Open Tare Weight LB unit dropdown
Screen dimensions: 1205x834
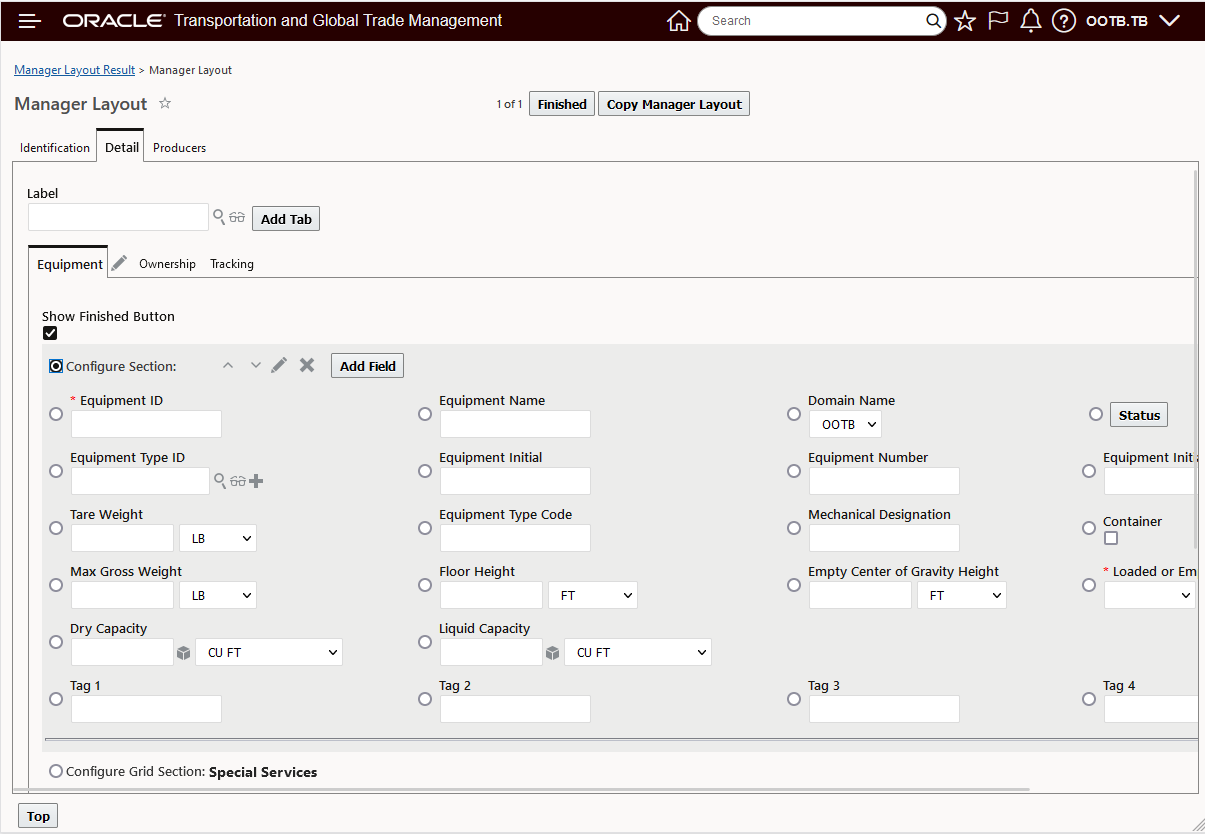(x=218, y=538)
